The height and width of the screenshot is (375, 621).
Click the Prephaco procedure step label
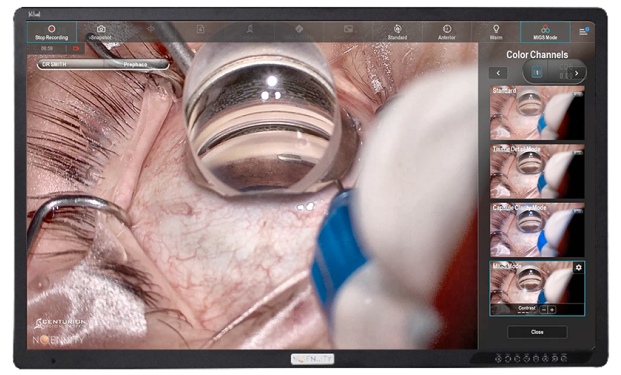tap(136, 64)
